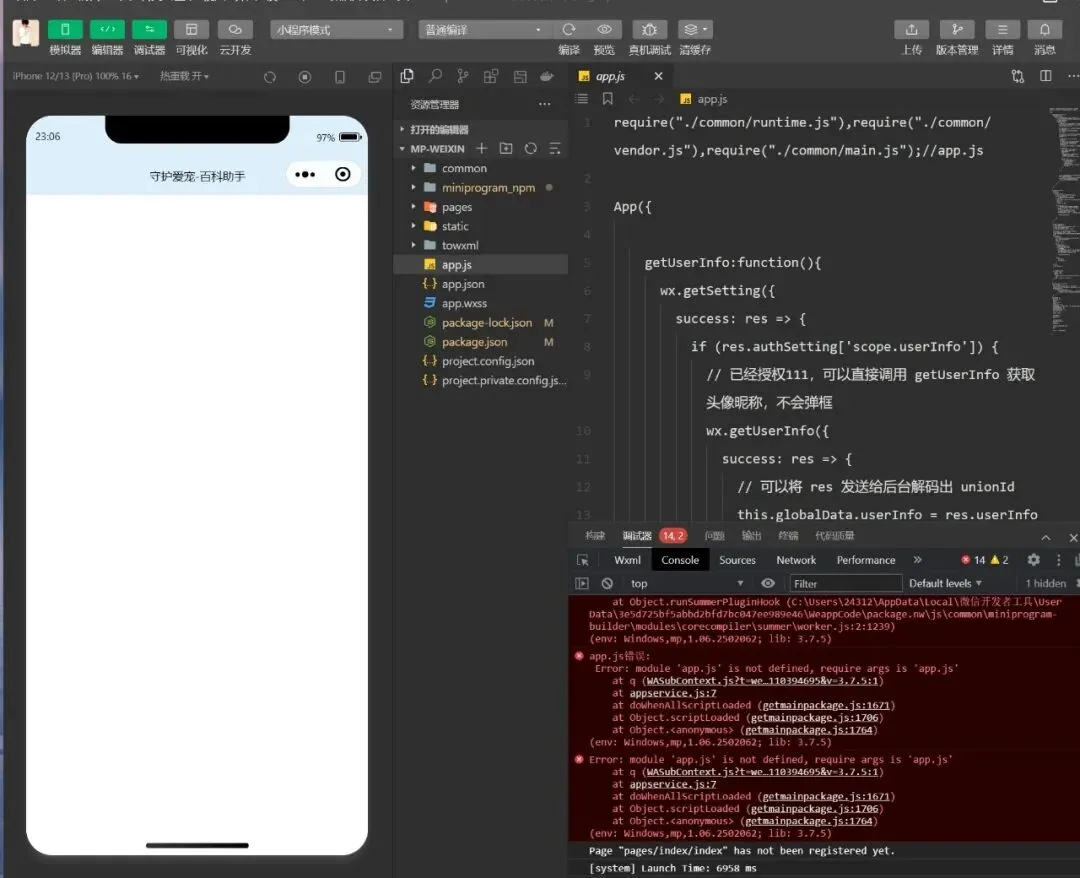Select app.js in file tree
The width and height of the screenshot is (1080, 878).
tap(480, 264)
